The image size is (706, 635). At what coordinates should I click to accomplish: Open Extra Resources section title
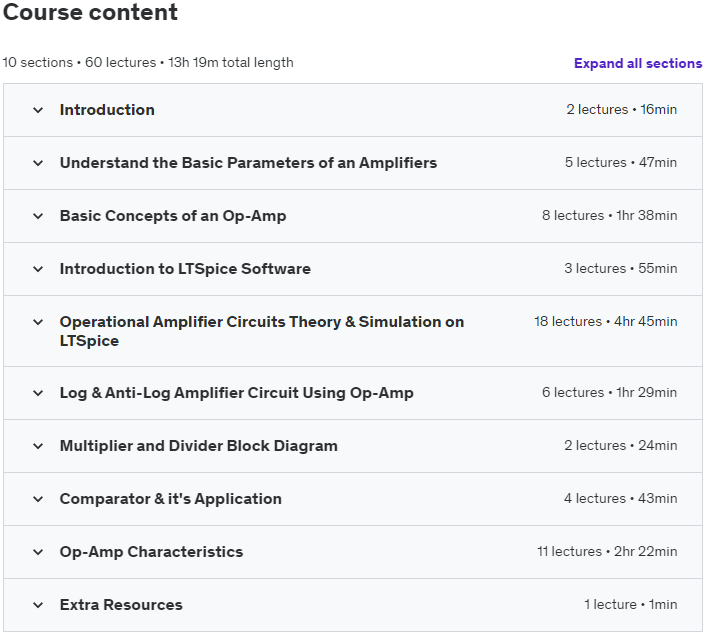coord(121,604)
